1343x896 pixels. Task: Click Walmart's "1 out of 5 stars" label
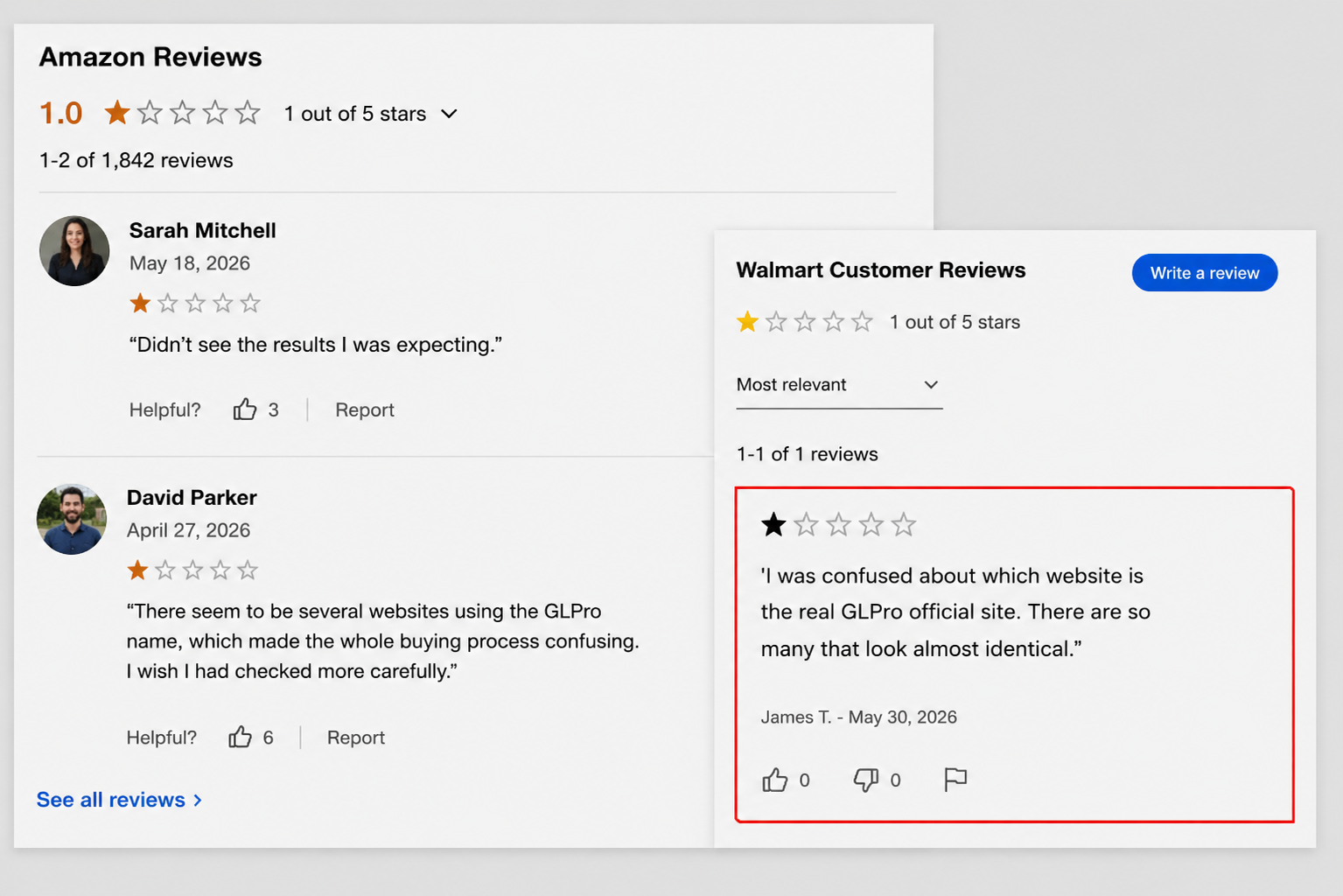[955, 322]
